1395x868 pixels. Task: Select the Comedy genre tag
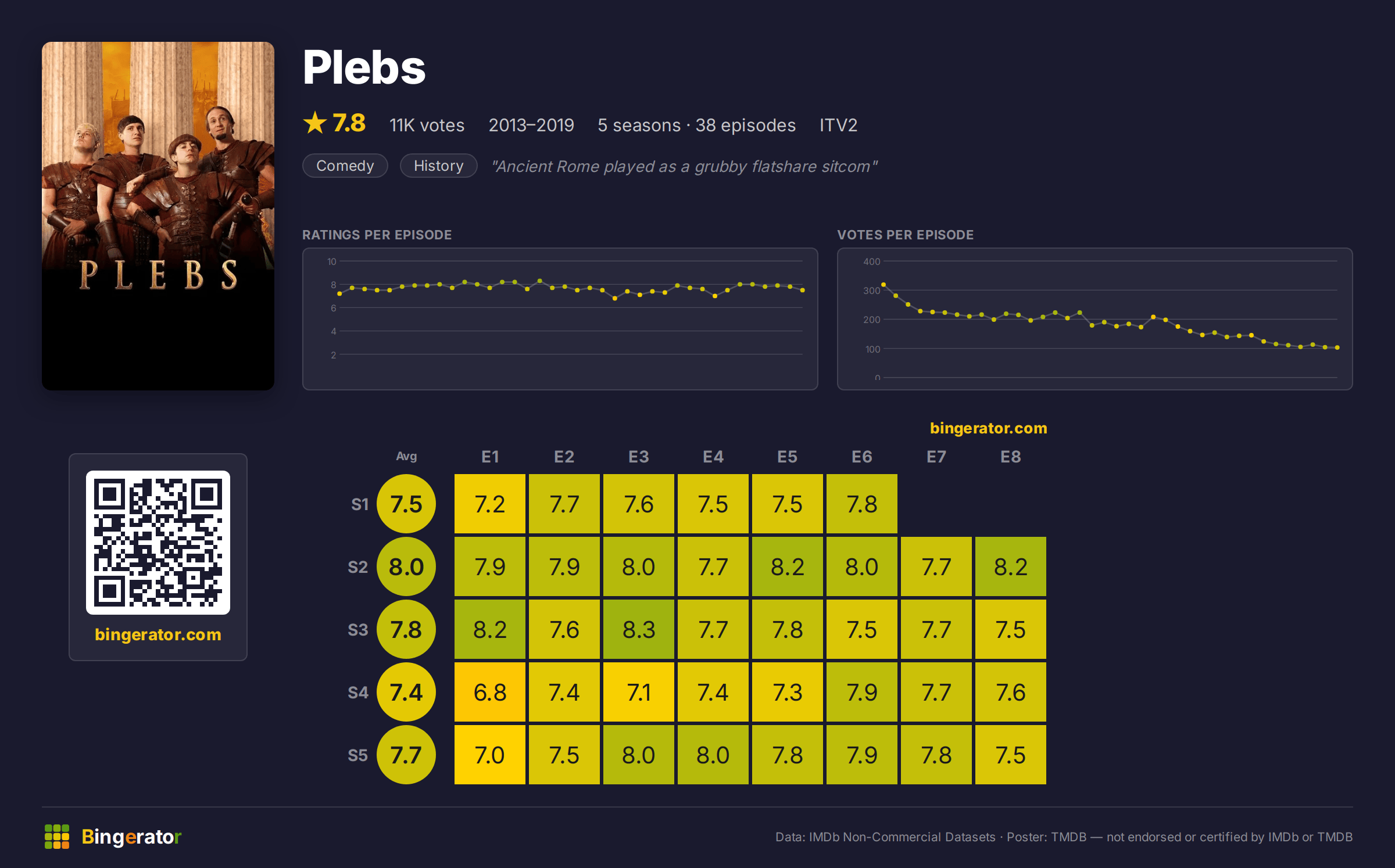(x=345, y=166)
